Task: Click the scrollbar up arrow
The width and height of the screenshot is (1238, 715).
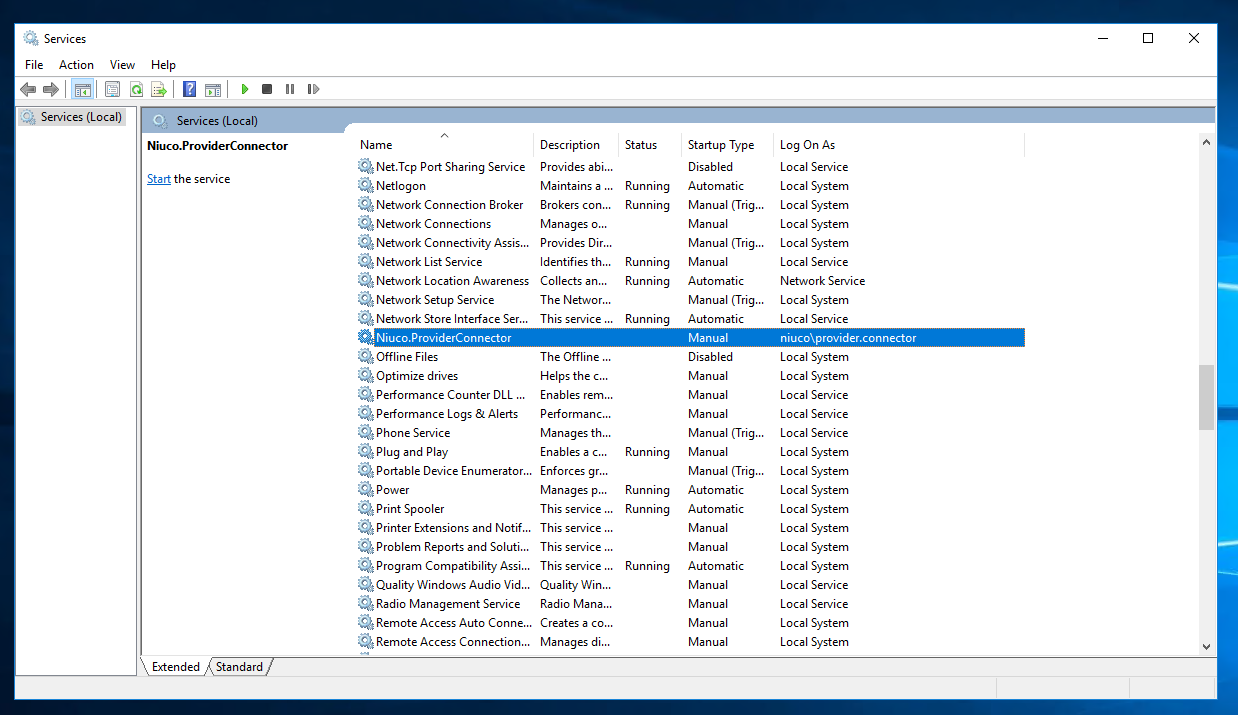Action: [1206, 143]
